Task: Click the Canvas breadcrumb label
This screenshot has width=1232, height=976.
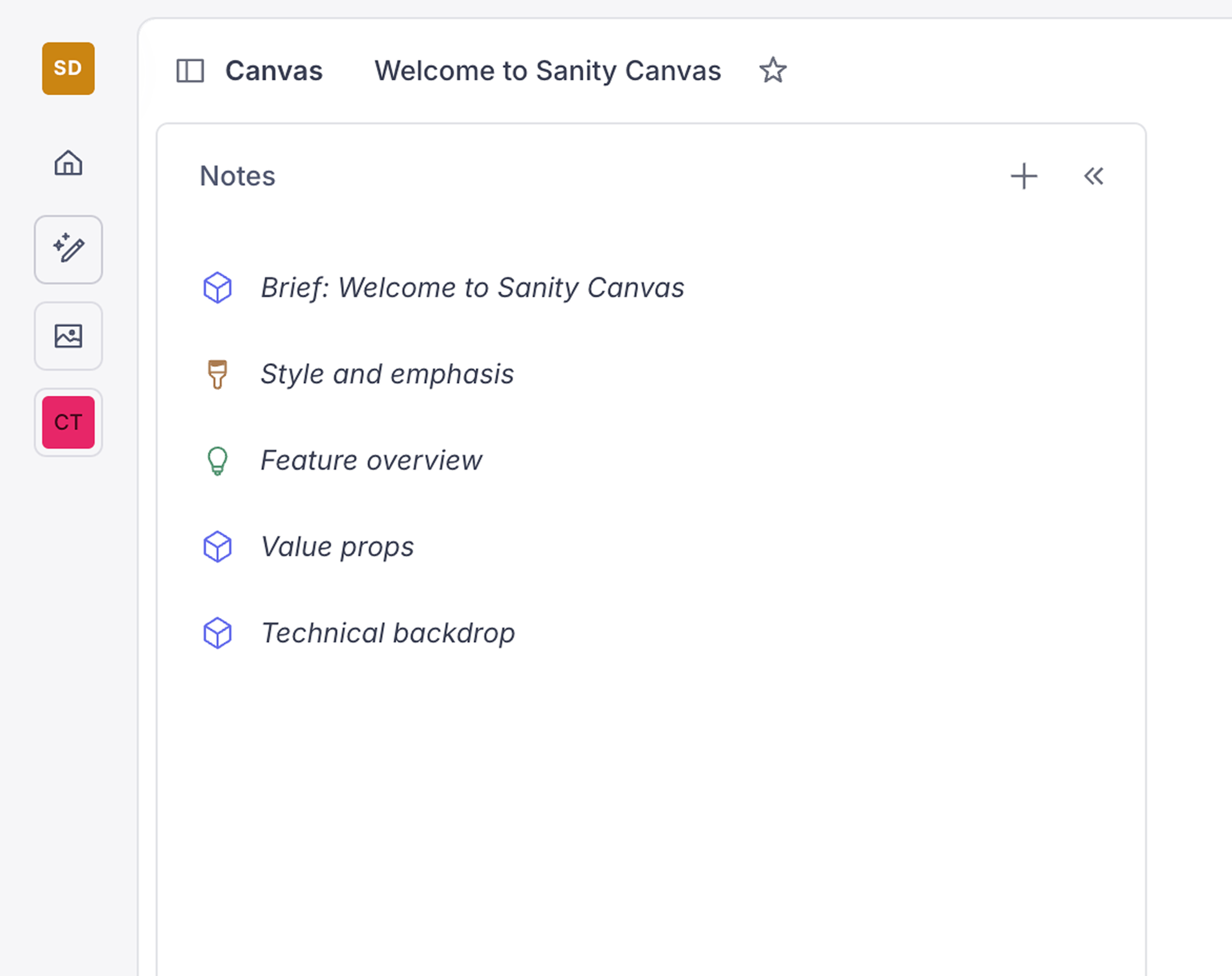Action: point(274,71)
